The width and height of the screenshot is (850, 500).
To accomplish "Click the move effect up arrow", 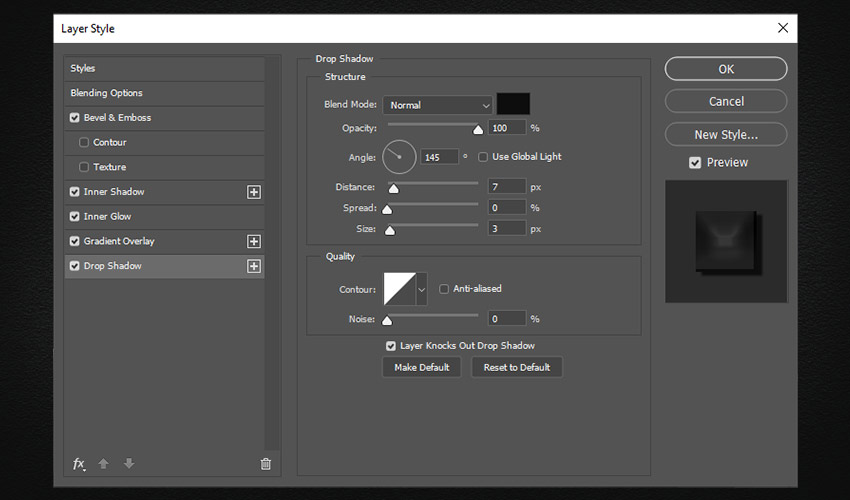I will click(105, 464).
